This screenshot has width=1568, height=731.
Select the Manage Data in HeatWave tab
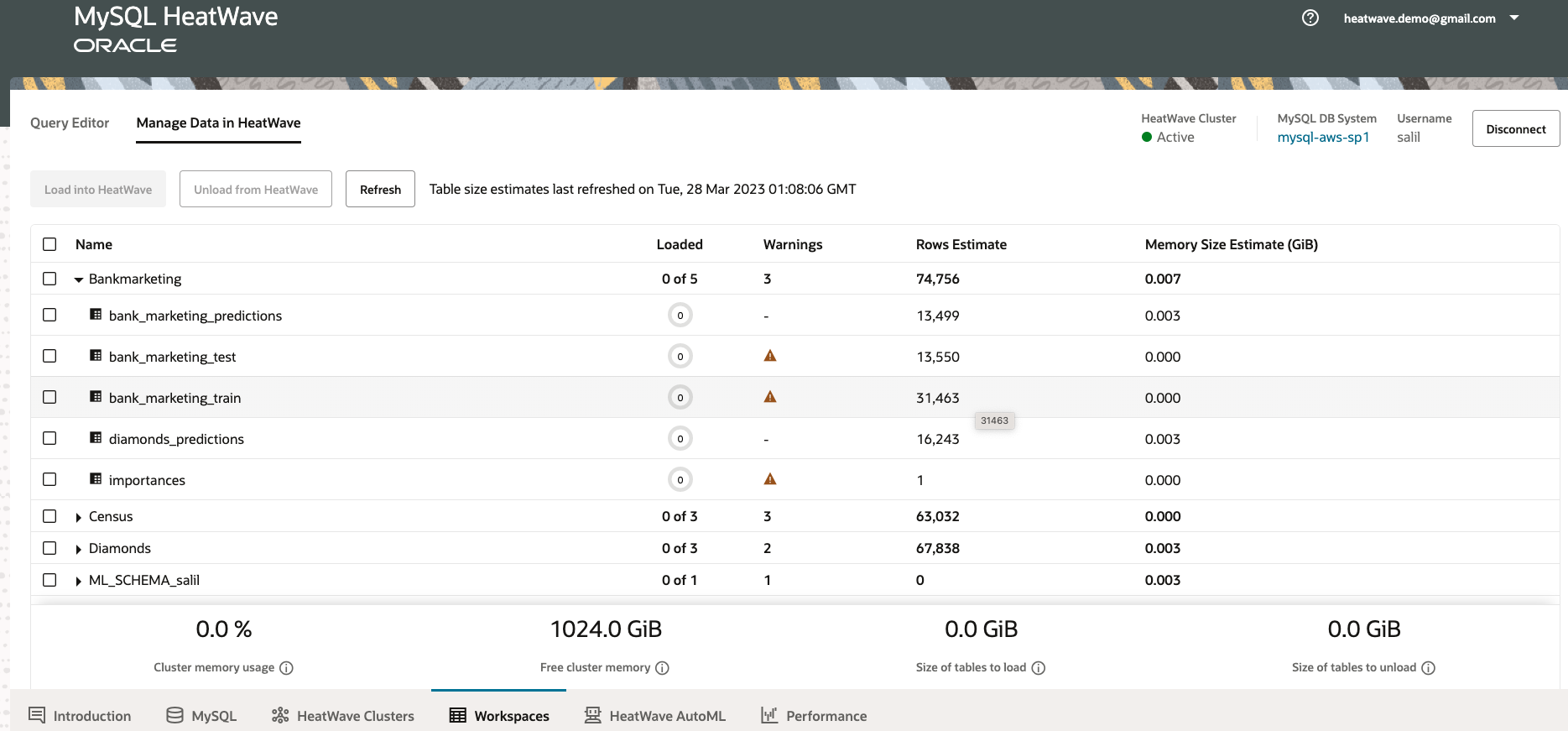(218, 123)
